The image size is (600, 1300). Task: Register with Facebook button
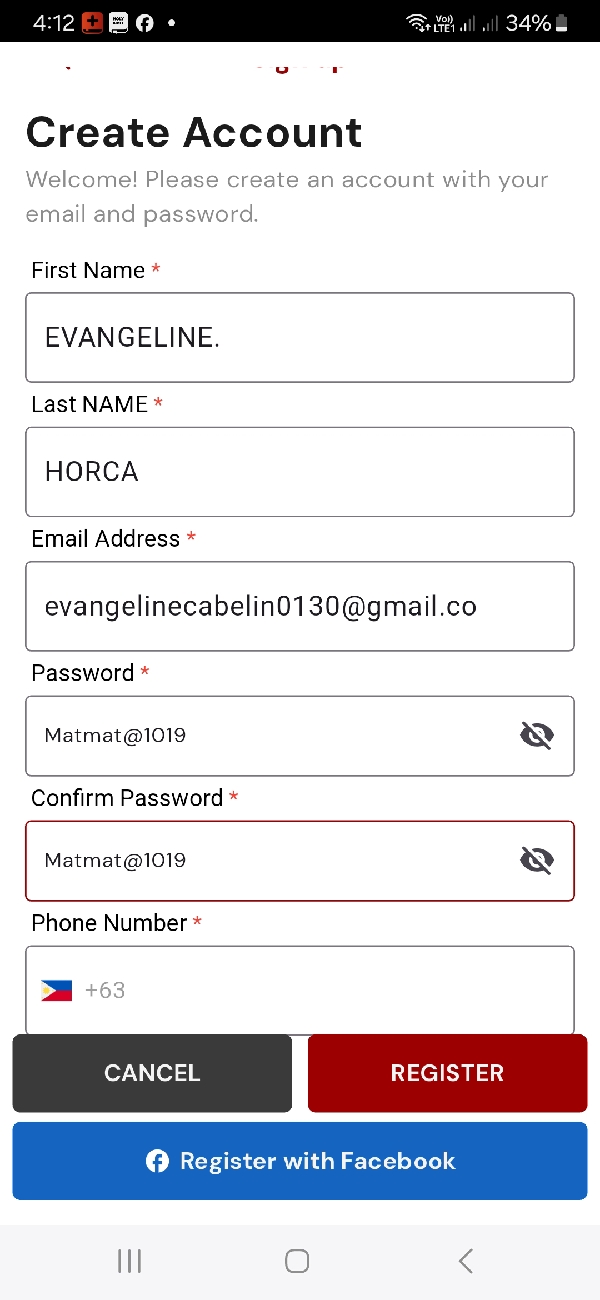(x=300, y=1161)
